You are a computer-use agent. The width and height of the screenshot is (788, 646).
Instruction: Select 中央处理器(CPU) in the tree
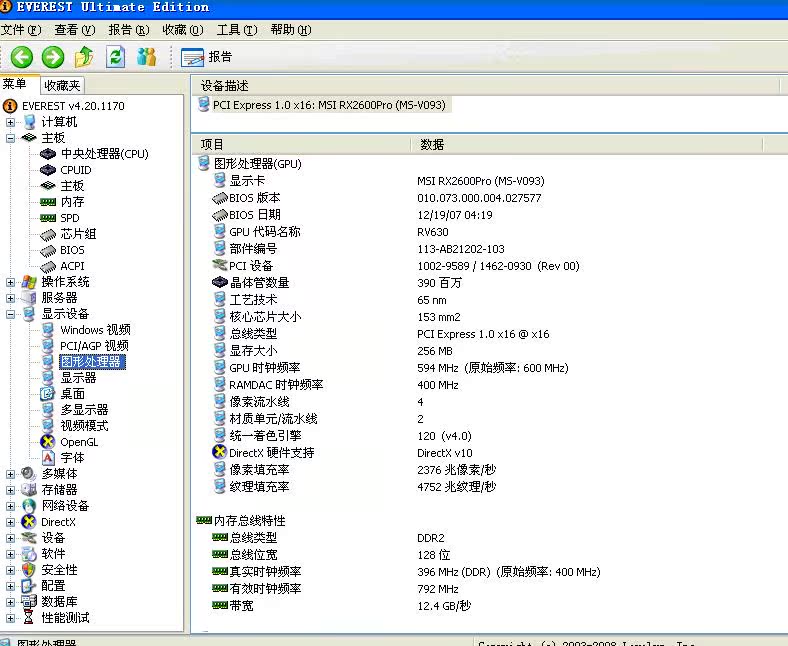click(104, 154)
